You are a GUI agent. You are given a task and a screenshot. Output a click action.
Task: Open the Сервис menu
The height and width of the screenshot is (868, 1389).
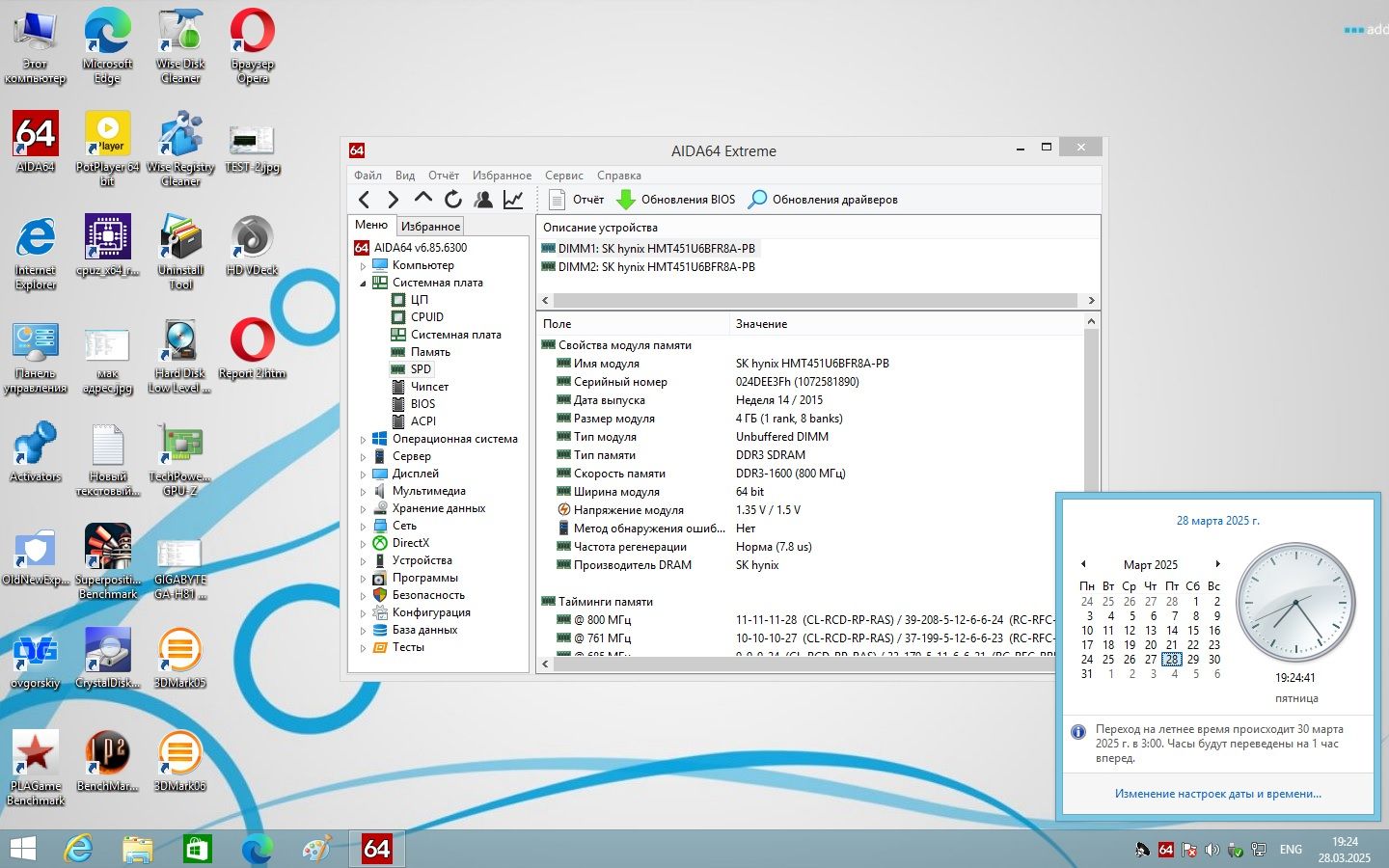[563, 176]
